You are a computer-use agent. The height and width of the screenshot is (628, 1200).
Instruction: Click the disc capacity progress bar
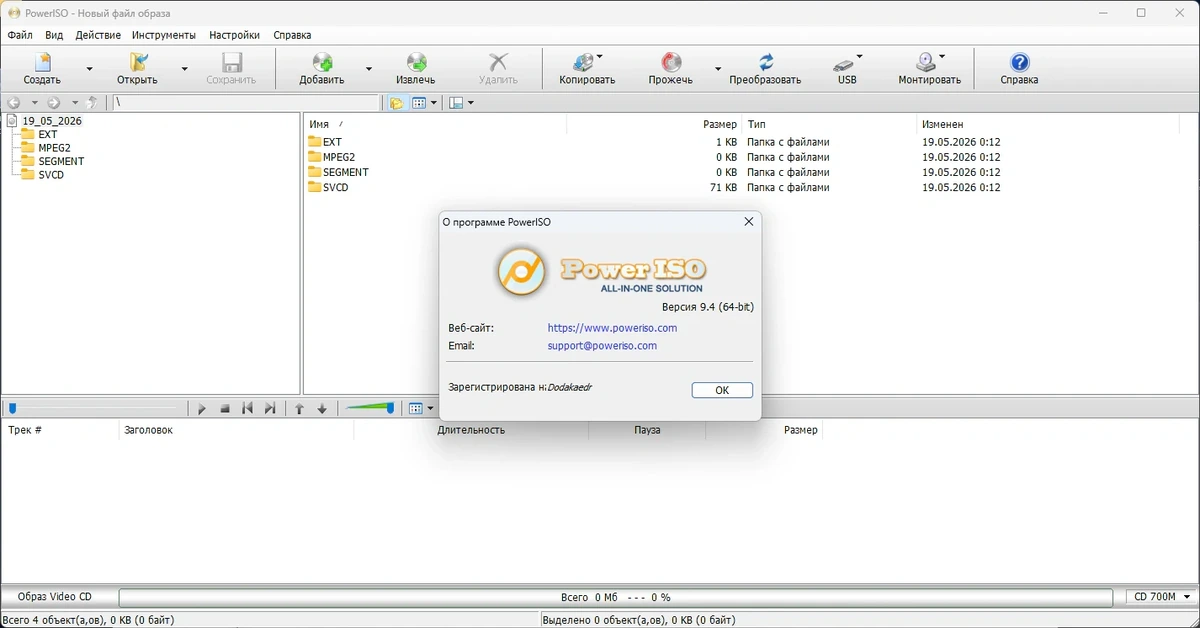[x=615, y=597]
